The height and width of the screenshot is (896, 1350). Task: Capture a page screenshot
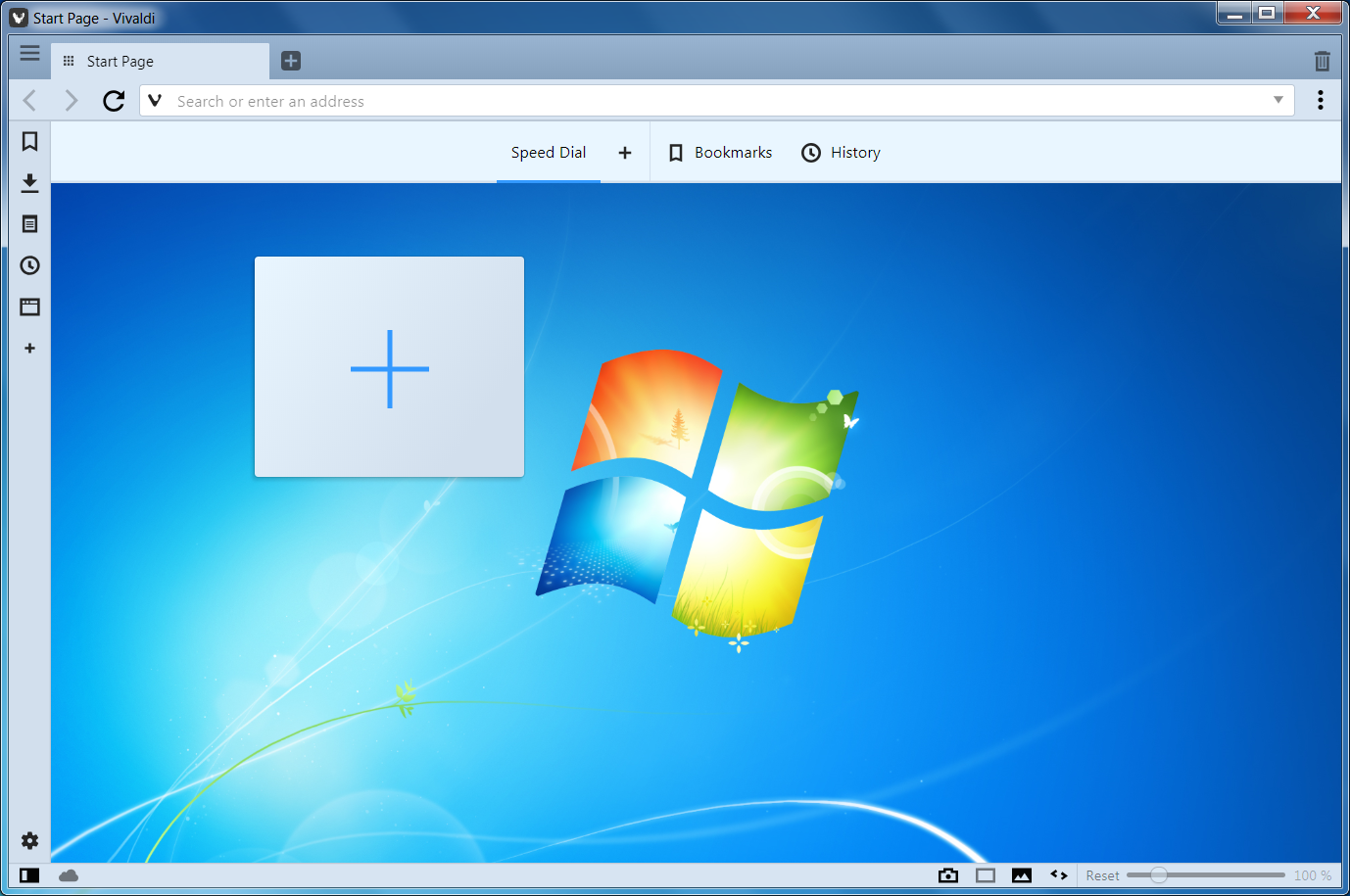[x=948, y=875]
